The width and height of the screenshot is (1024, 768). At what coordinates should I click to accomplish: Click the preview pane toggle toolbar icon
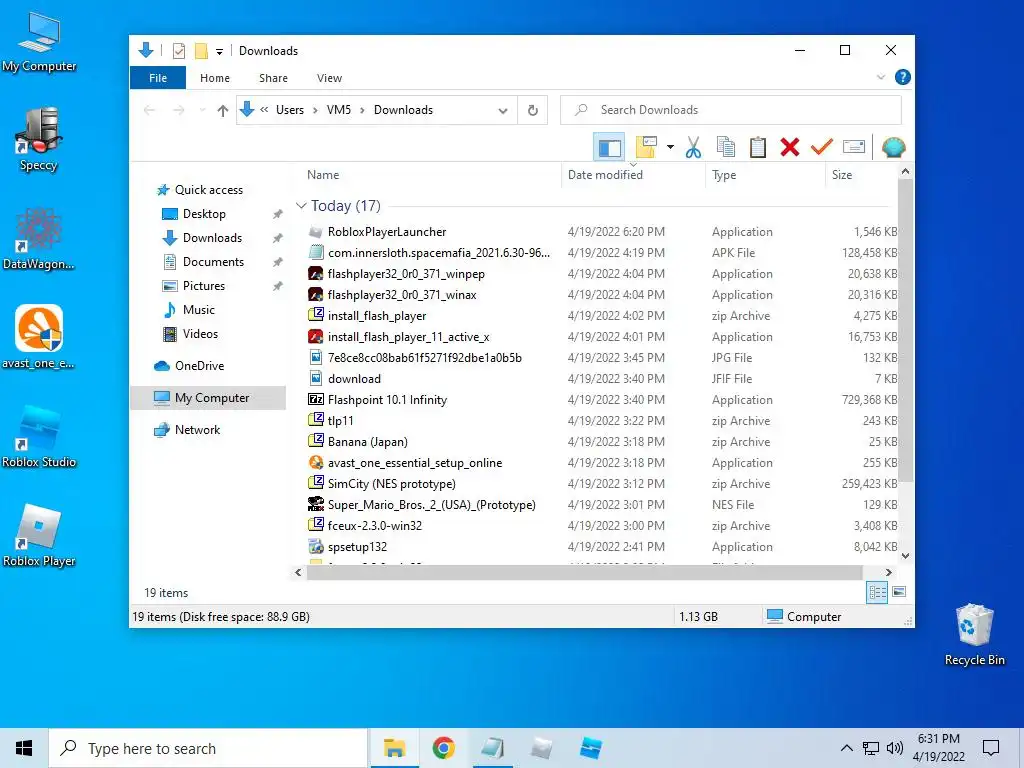[x=609, y=148]
